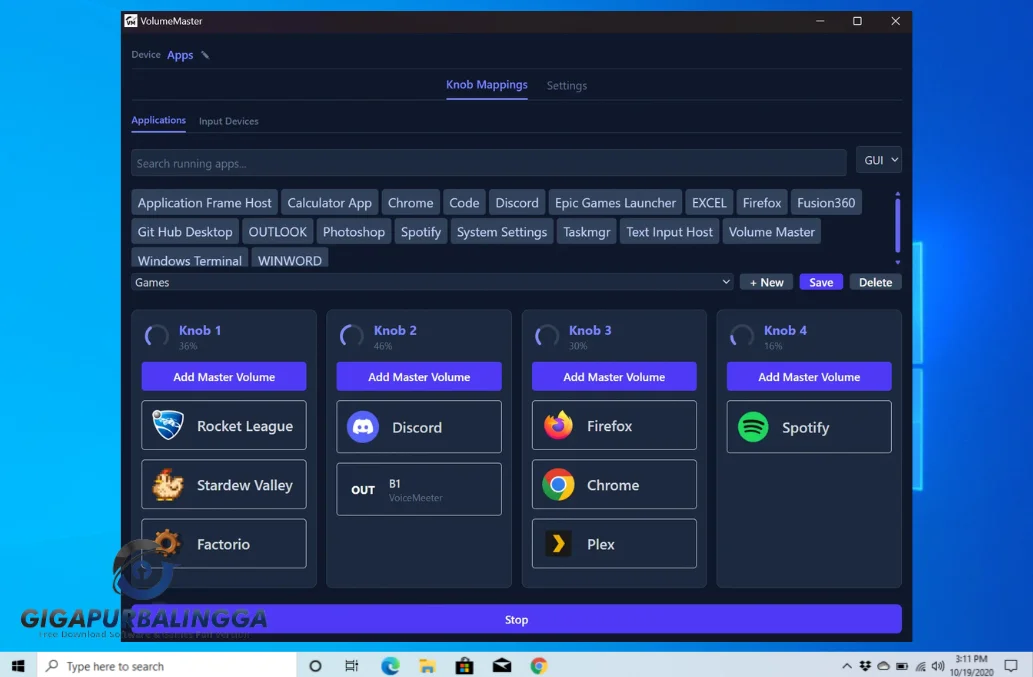Click the Rocket League icon in Knob 1
Image resolution: width=1033 pixels, height=677 pixels.
coord(167,425)
